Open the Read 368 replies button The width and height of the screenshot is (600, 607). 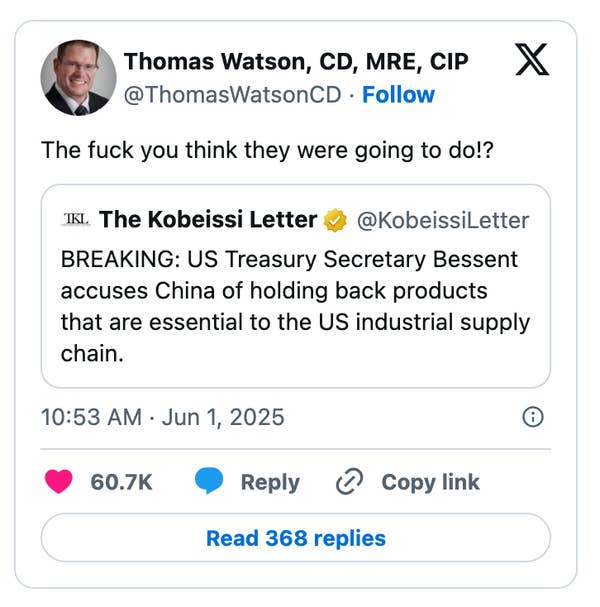click(296, 538)
